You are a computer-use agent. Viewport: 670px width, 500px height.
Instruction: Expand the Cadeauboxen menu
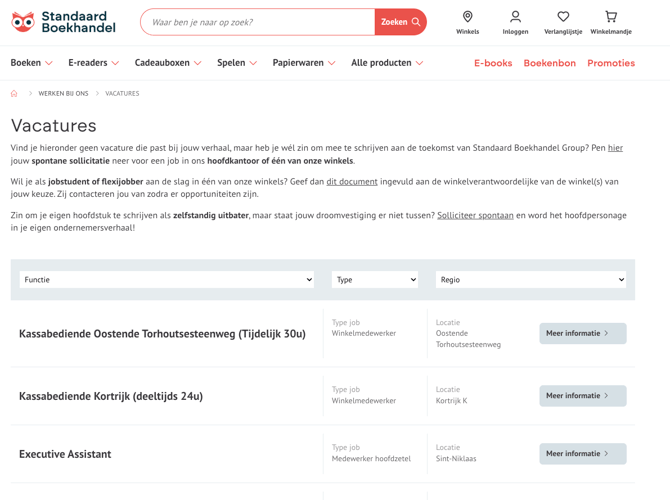click(x=168, y=63)
